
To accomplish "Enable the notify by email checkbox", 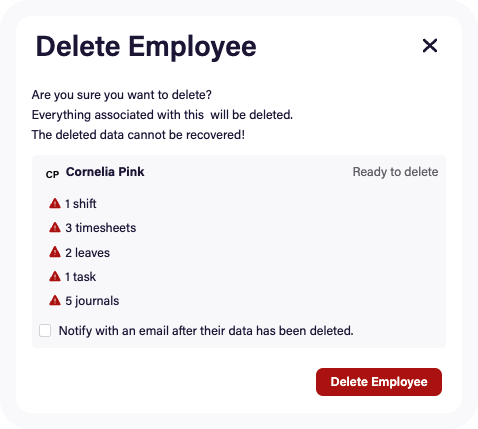I will [x=45, y=331].
